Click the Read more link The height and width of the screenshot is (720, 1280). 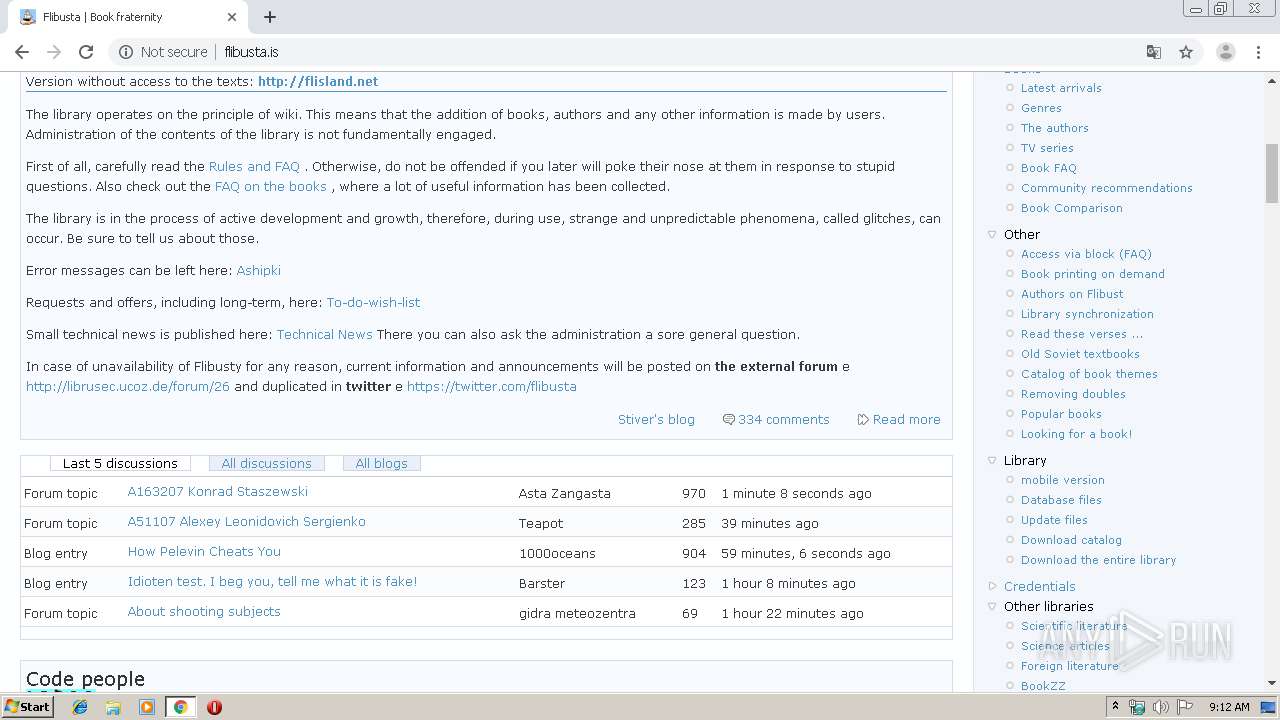(906, 419)
